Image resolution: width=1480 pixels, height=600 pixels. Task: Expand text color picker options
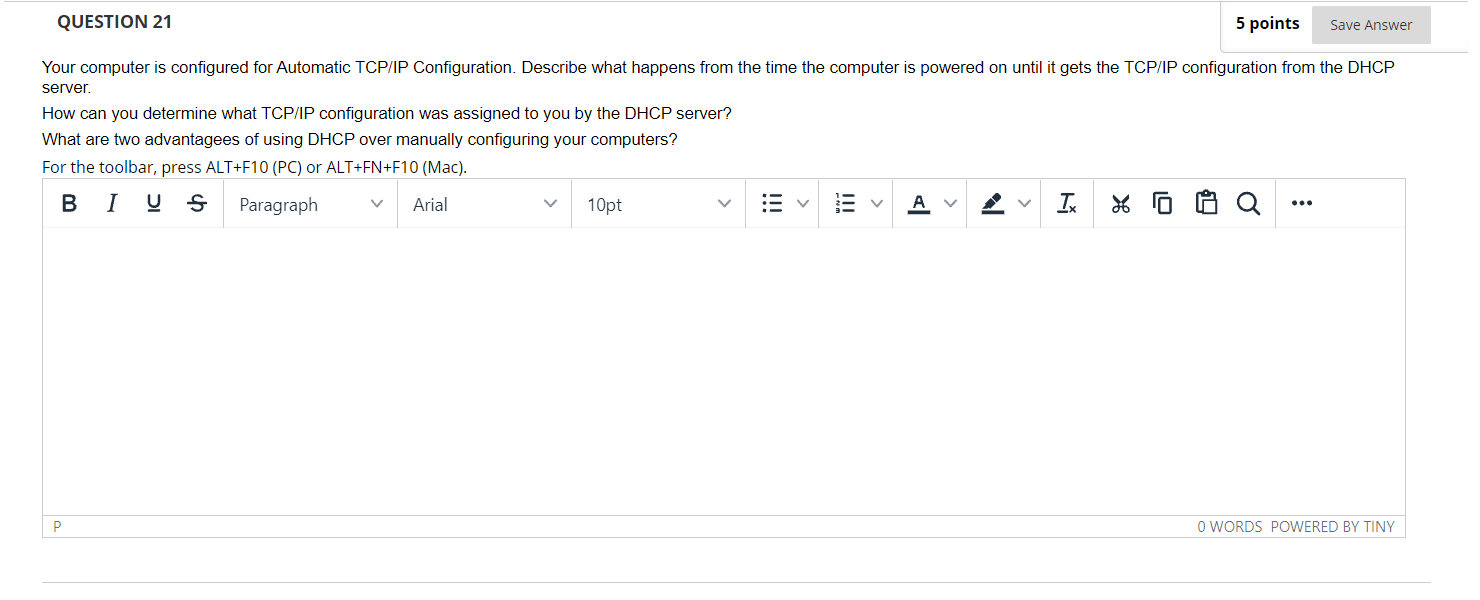click(x=950, y=204)
